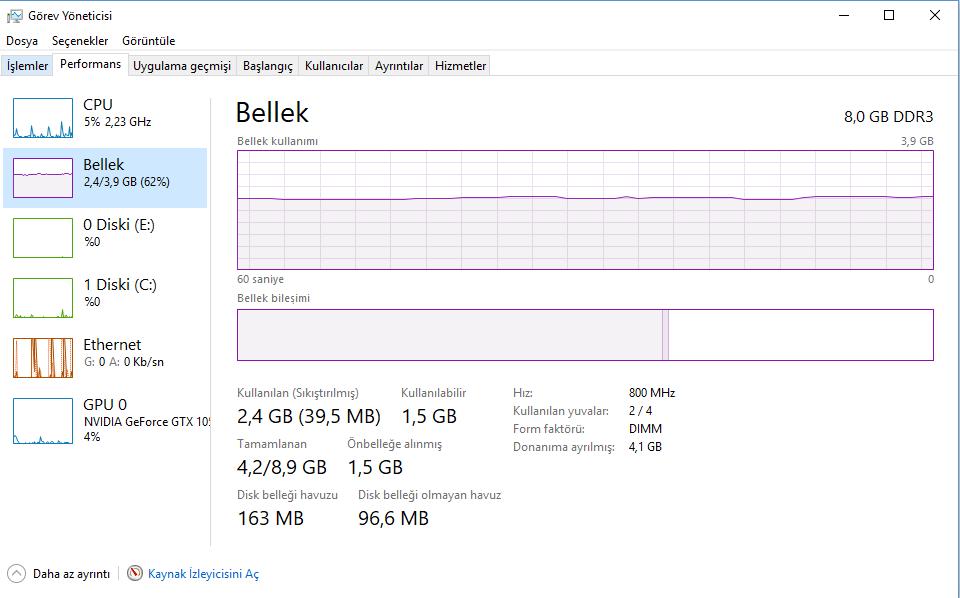Viewport: 960px width, 598px height.
Task: Go to the Başlangıç tab
Action: 268,66
